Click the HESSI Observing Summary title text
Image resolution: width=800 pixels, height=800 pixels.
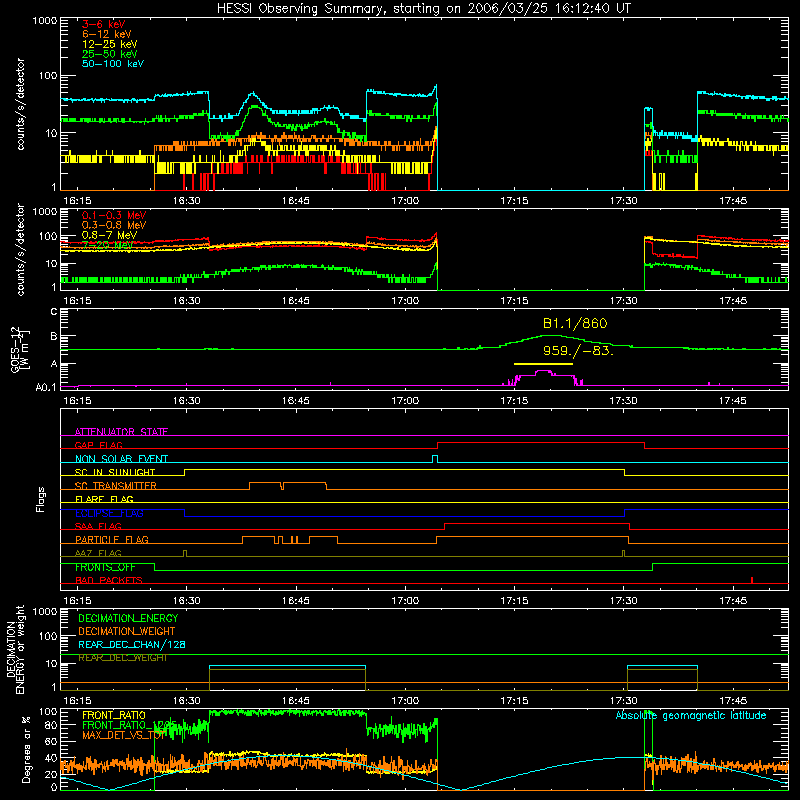pyautogui.click(x=423, y=8)
